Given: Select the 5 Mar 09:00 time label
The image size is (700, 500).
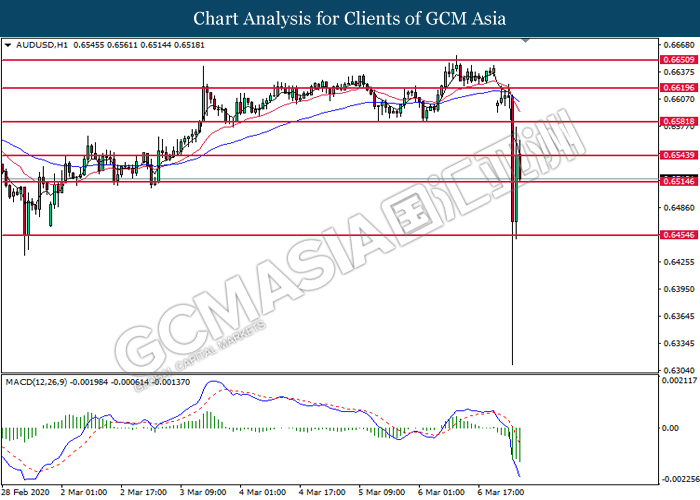Looking at the screenshot, I should point(384,492).
